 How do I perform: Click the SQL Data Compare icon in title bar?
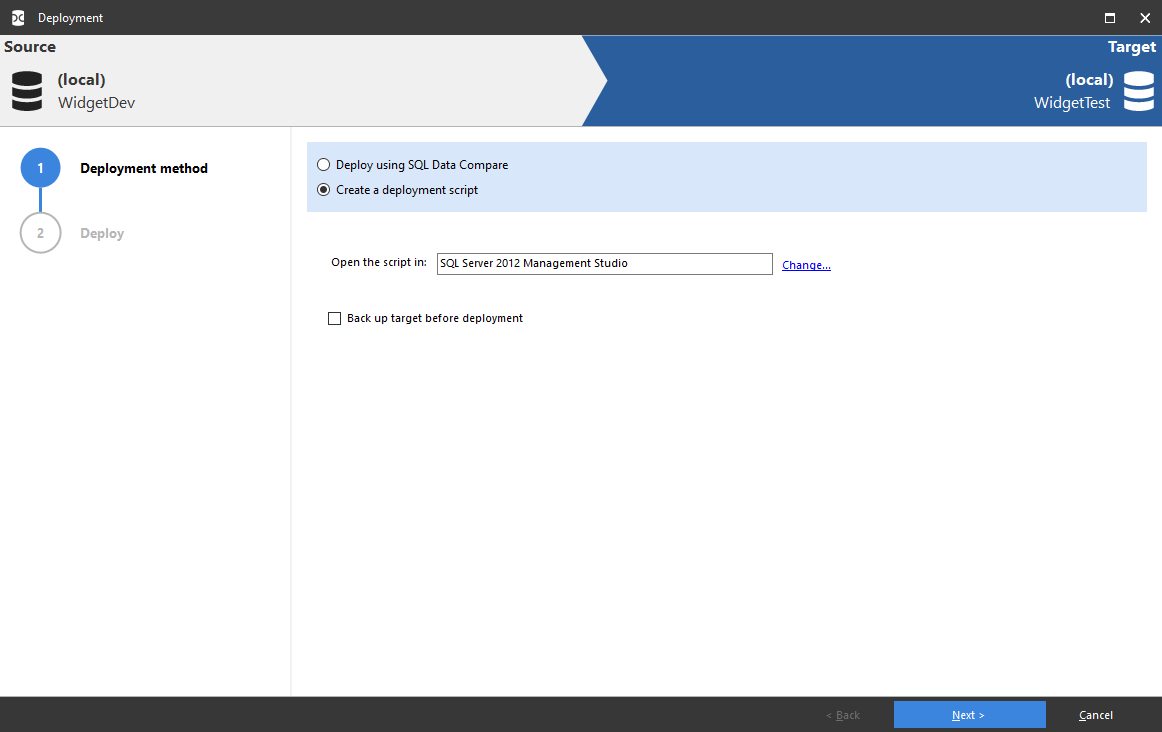[x=16, y=17]
